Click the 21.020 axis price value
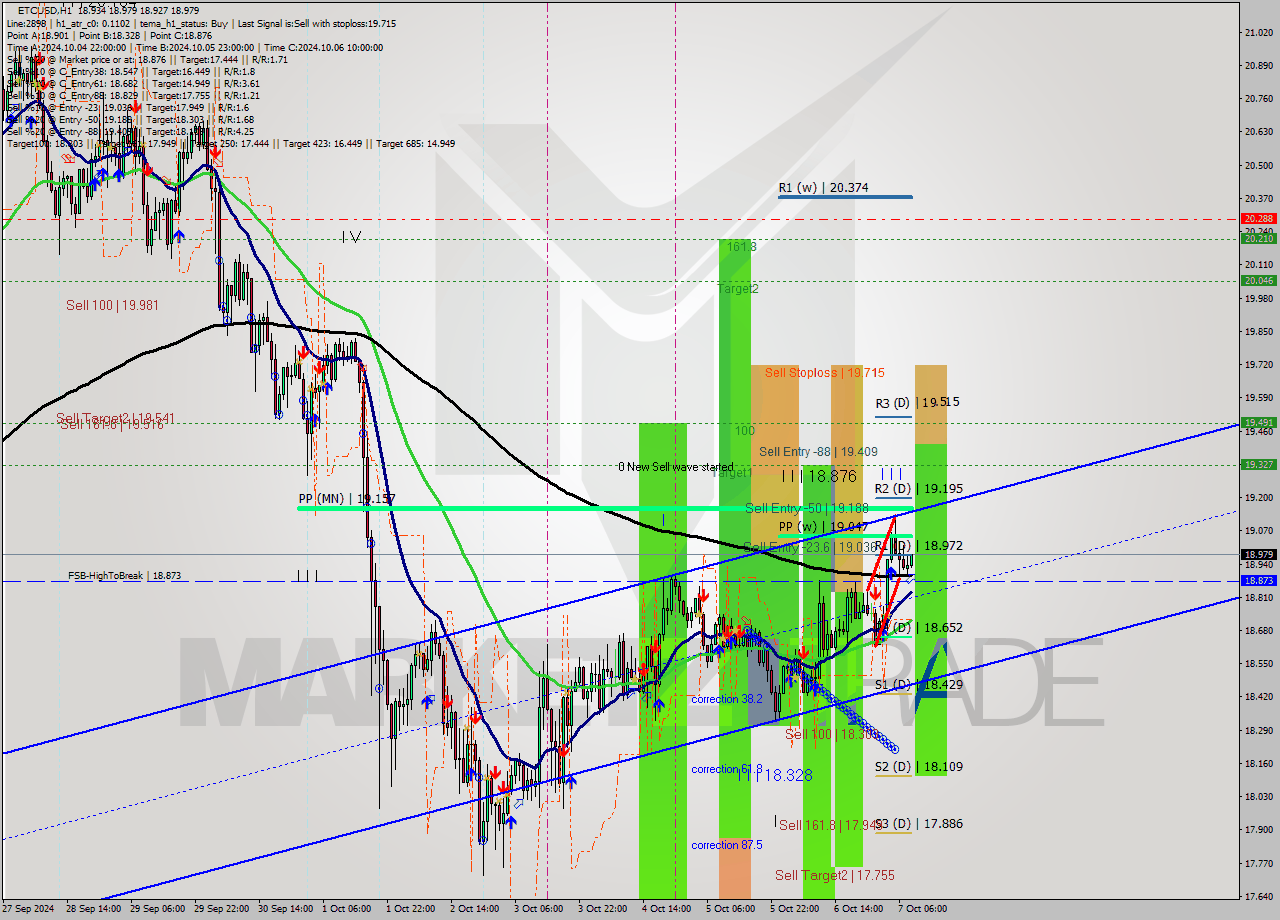Image resolution: width=1280 pixels, height=920 pixels. (x=1258, y=32)
